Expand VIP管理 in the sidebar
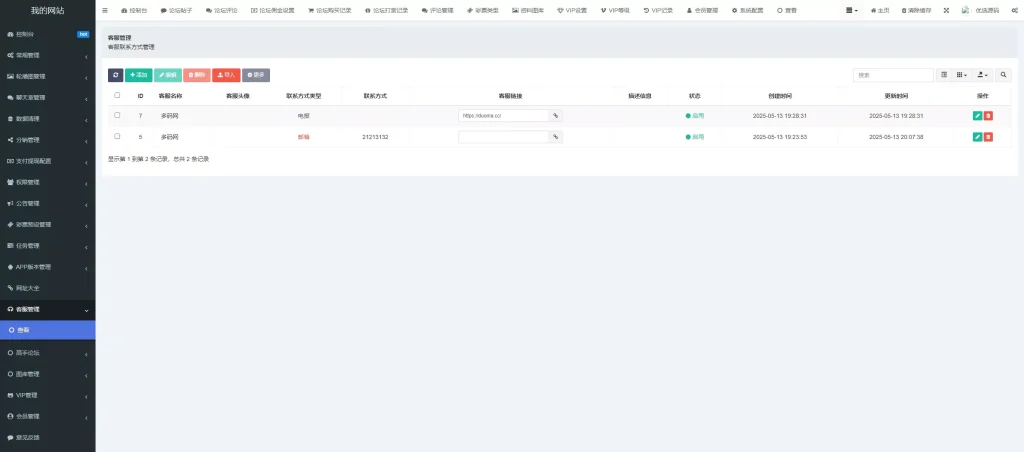 click(x=48, y=395)
